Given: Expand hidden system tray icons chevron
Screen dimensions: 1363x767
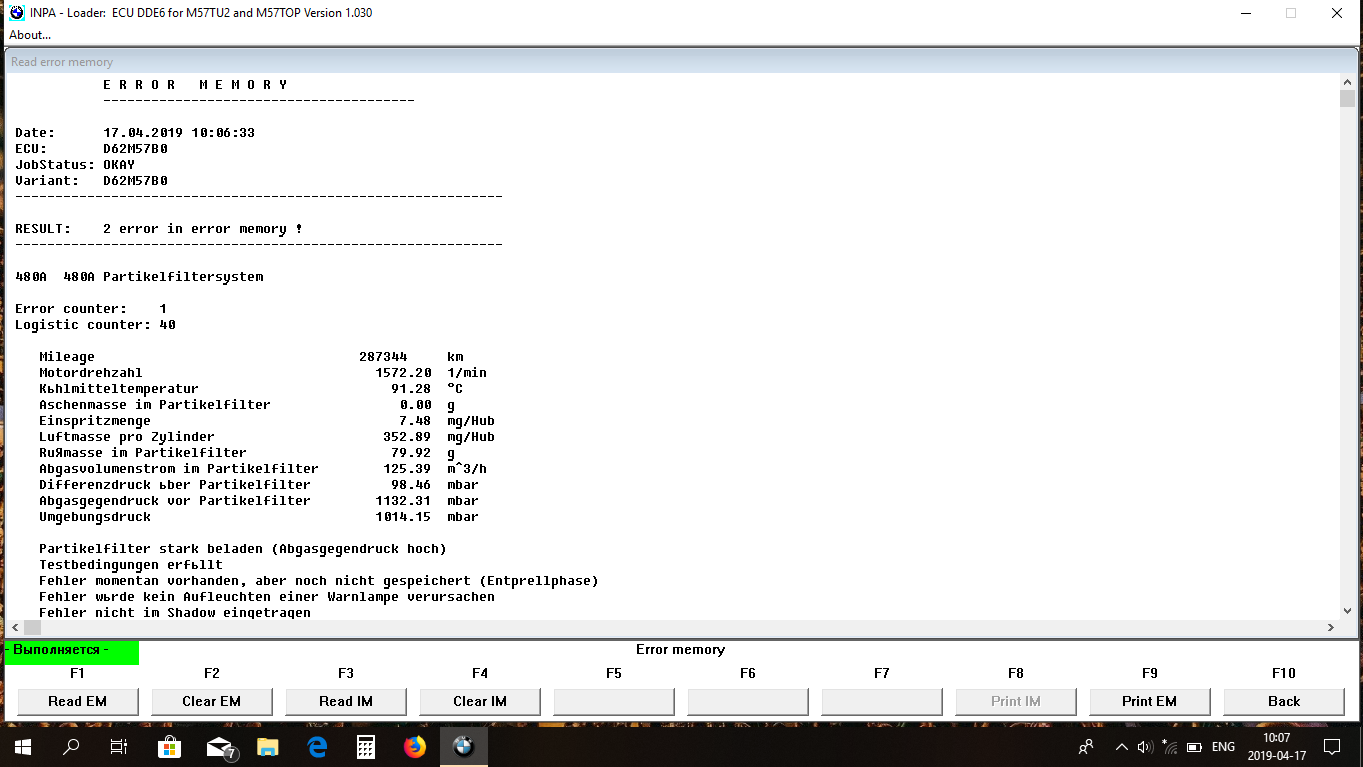Looking at the screenshot, I should pos(1121,746).
